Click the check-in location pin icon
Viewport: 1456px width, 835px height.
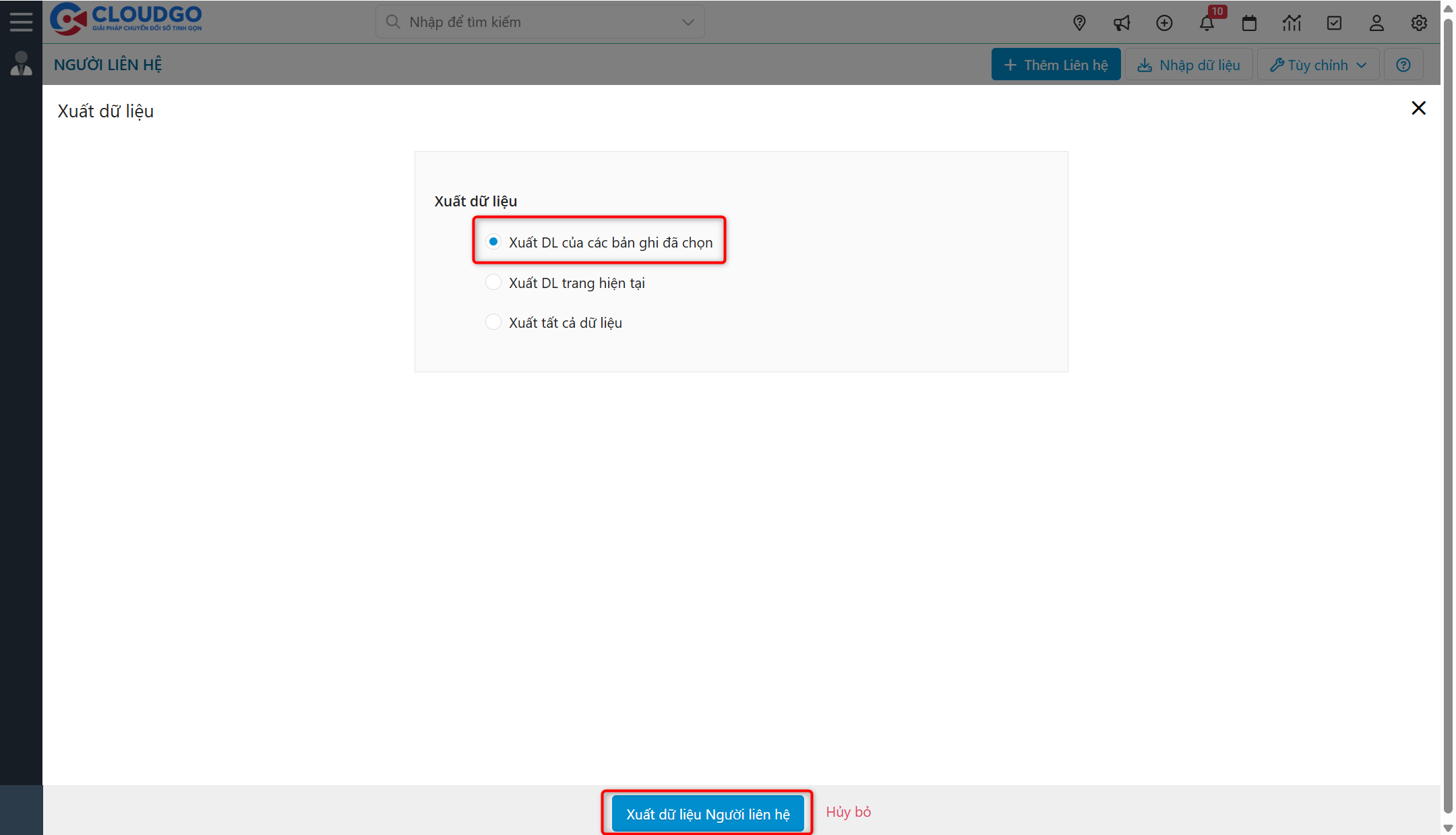tap(1079, 22)
